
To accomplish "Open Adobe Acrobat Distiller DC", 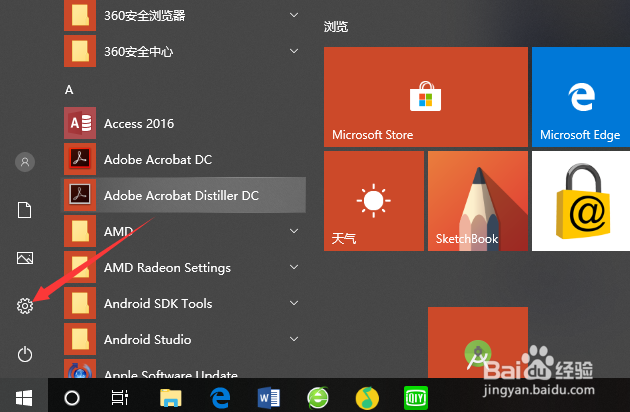I will 183,195.
